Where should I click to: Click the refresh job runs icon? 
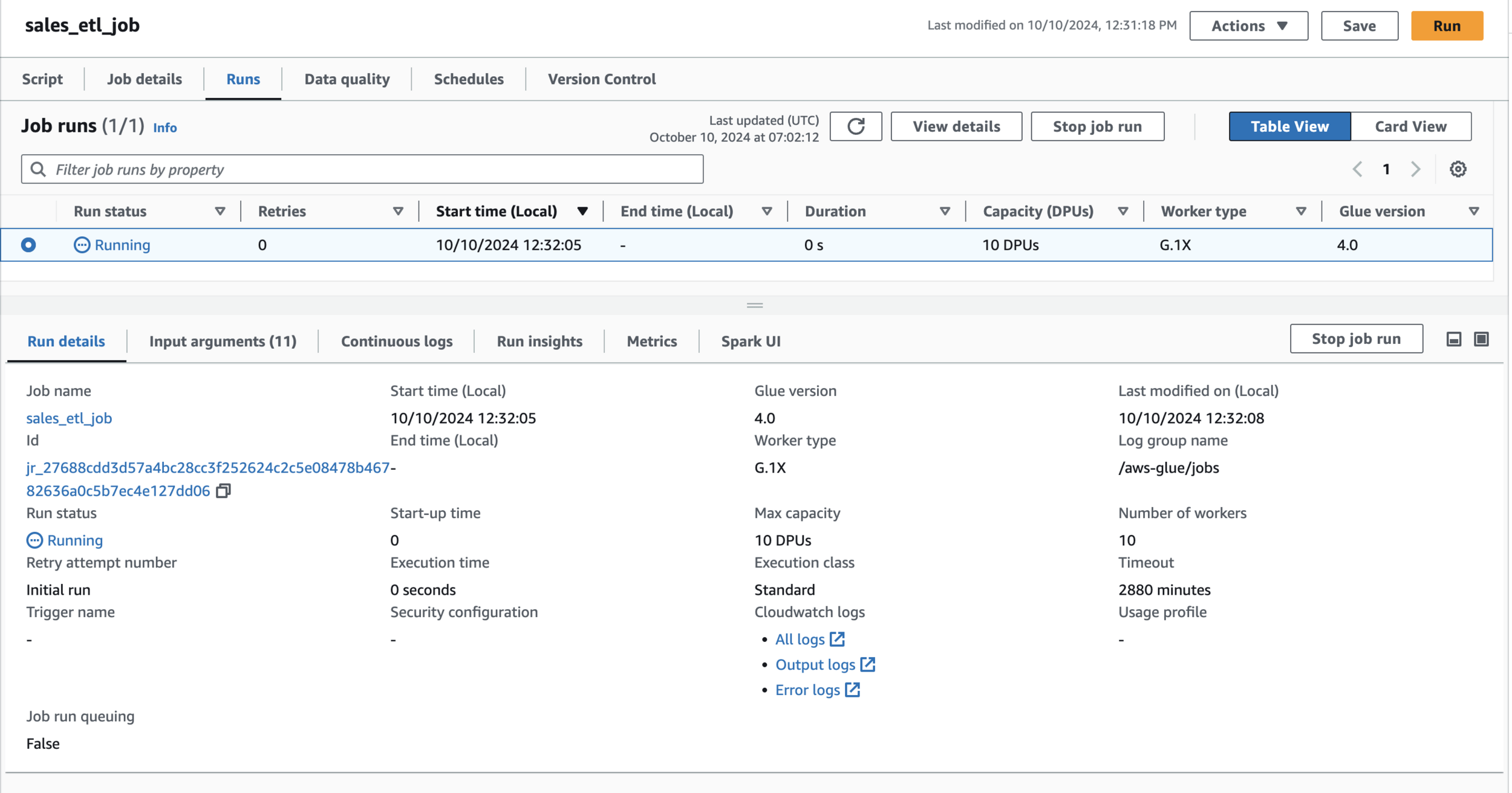[855, 126]
